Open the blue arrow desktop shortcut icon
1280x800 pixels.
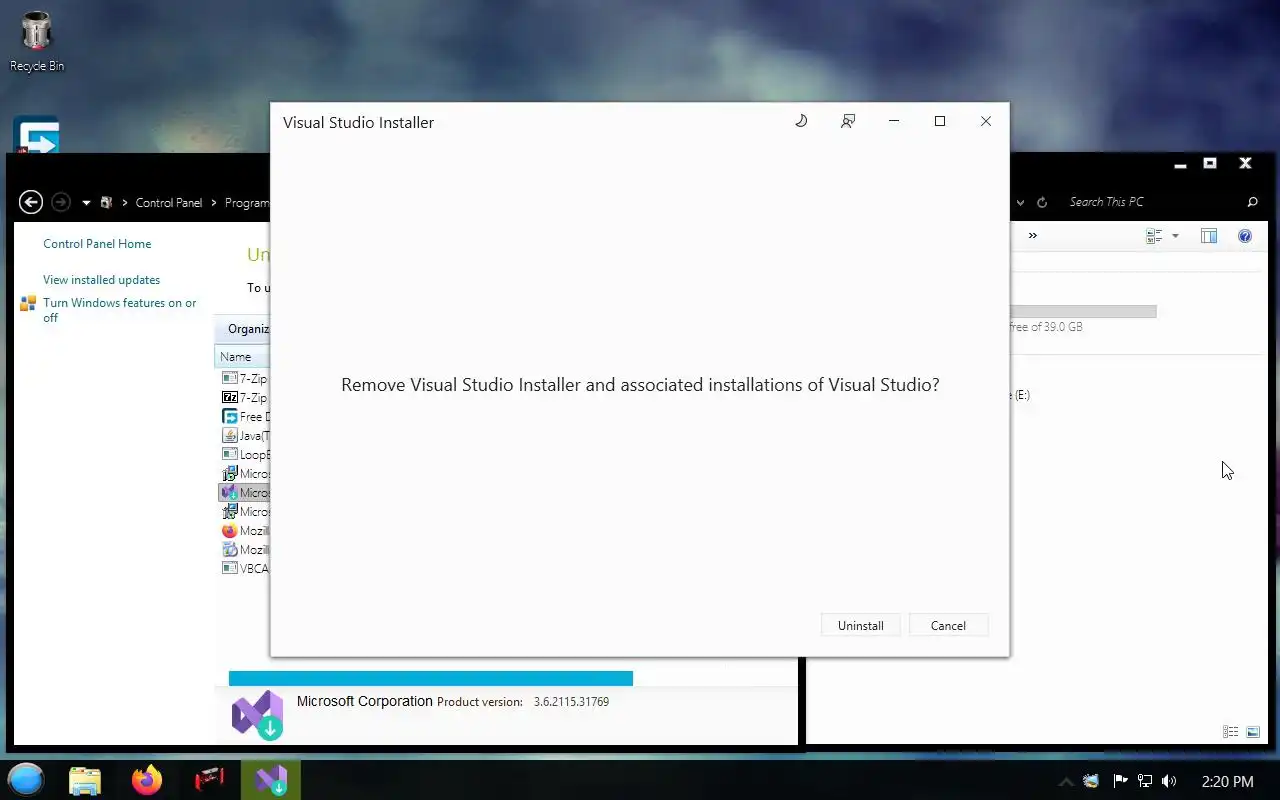[36, 136]
